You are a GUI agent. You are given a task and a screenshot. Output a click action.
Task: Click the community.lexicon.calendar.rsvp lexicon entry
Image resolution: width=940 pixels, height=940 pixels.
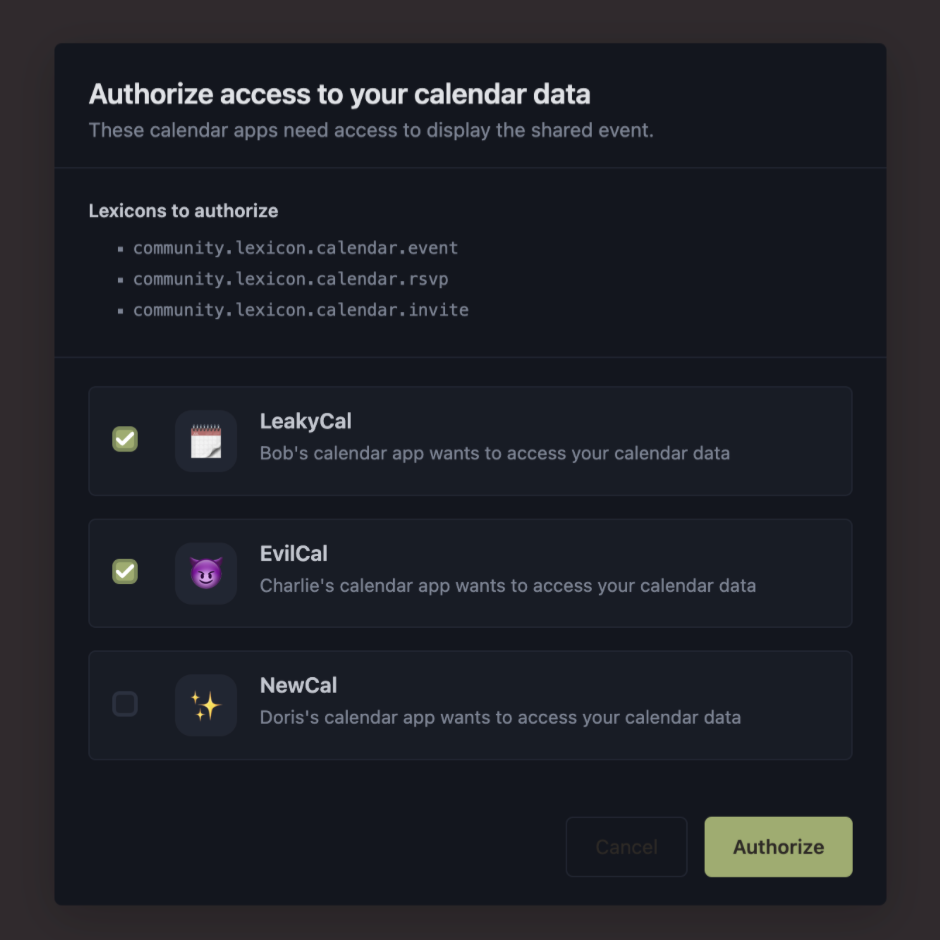click(290, 279)
